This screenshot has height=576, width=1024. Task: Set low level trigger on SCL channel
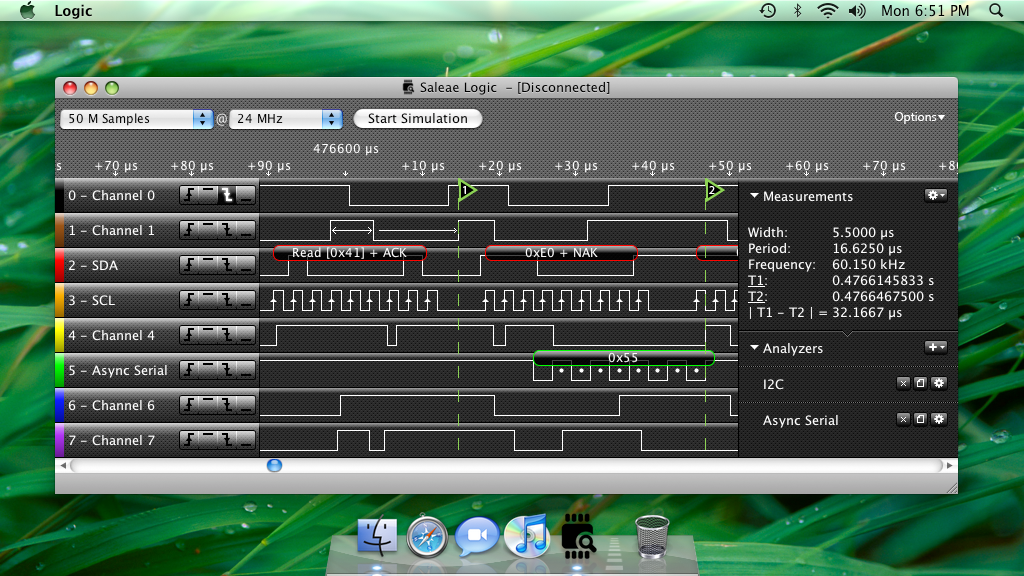click(246, 301)
